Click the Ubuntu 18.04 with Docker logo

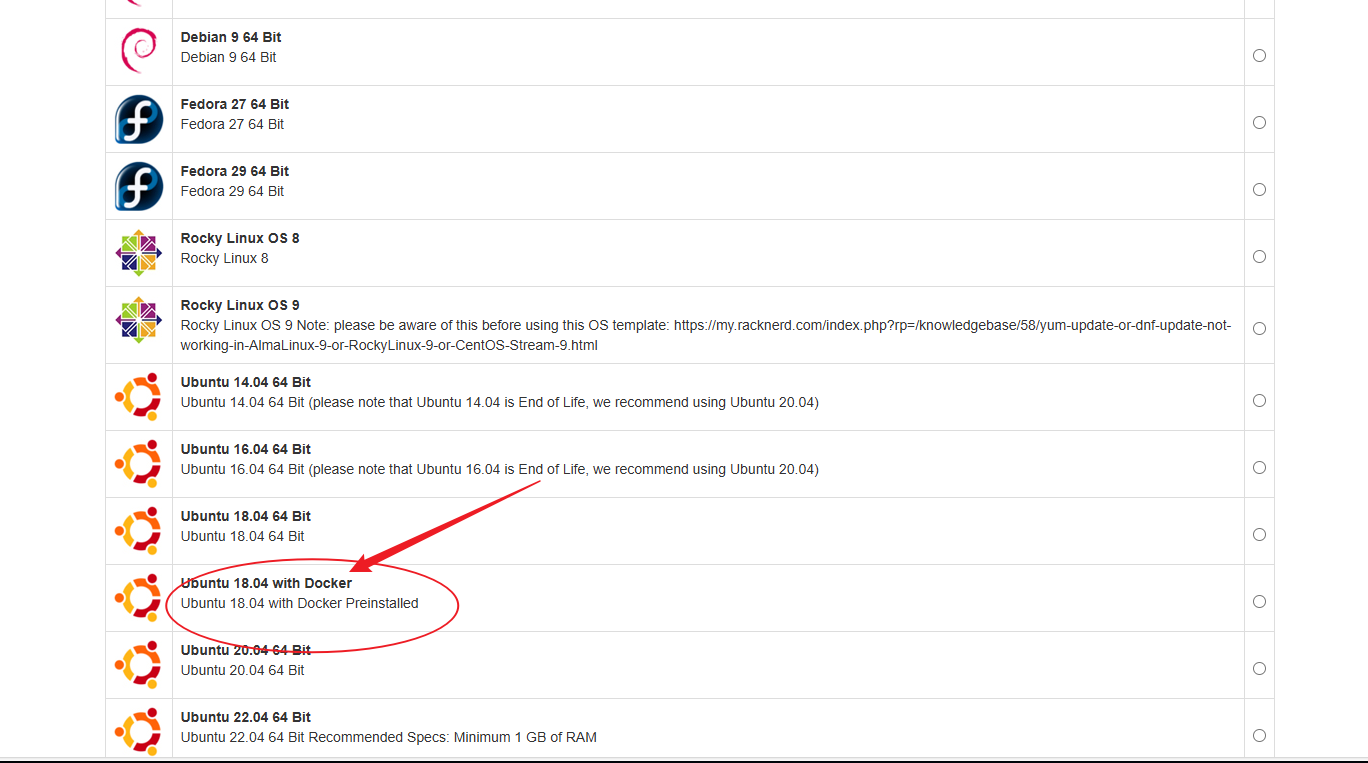click(x=138, y=598)
